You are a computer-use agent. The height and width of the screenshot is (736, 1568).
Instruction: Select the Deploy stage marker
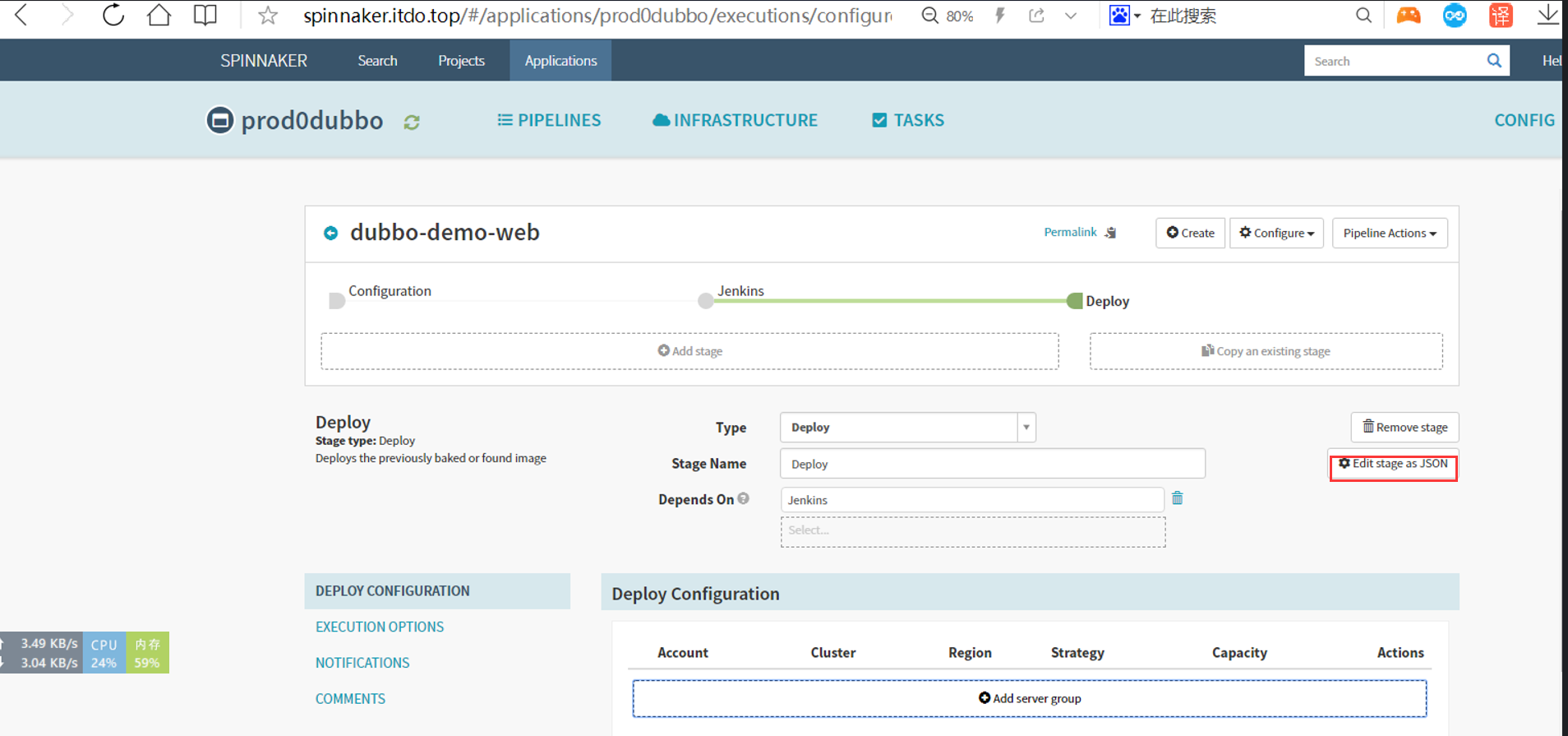pos(1074,301)
